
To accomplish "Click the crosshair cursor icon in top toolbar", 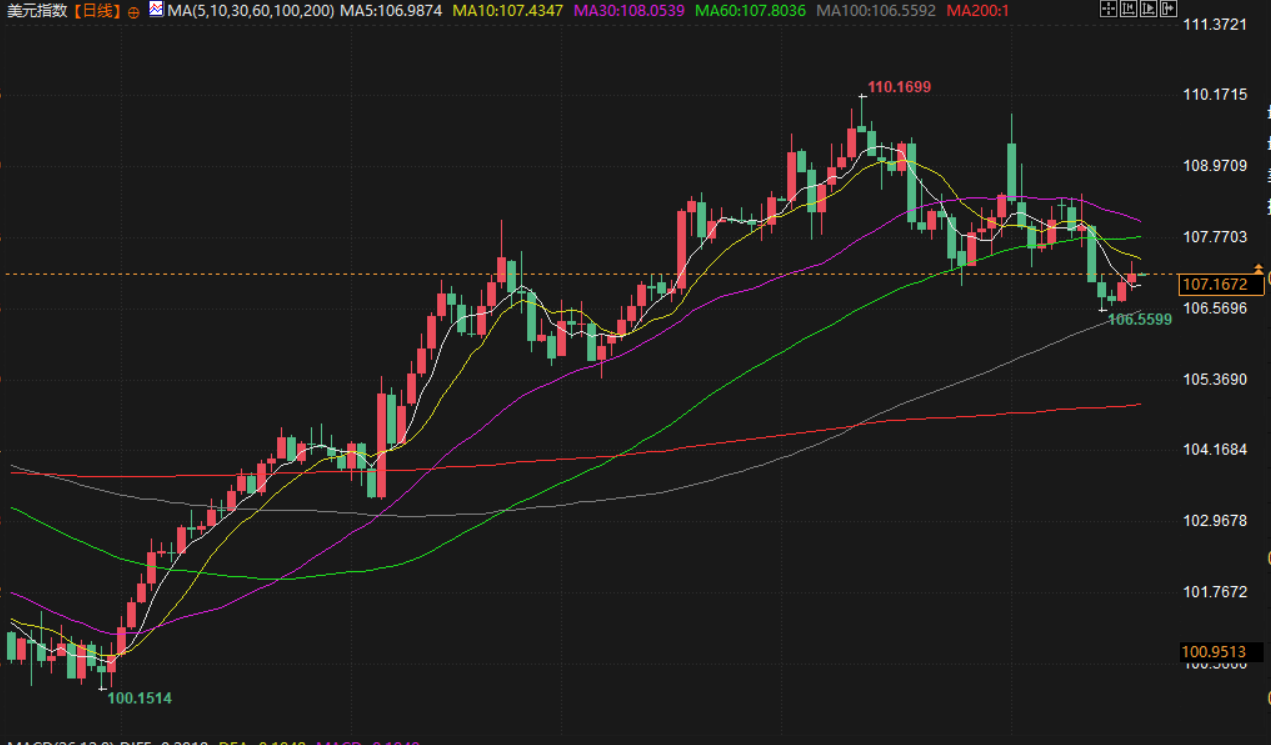I will tap(1107, 10).
